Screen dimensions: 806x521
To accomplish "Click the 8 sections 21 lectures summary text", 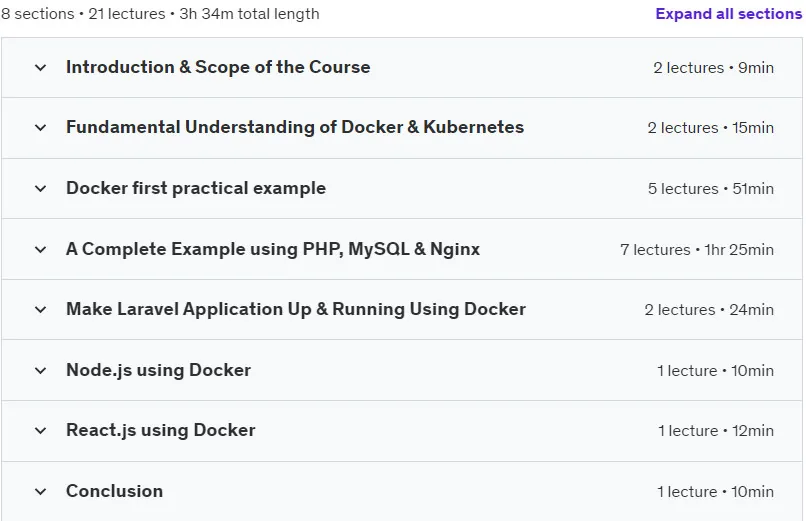I will coord(160,14).
